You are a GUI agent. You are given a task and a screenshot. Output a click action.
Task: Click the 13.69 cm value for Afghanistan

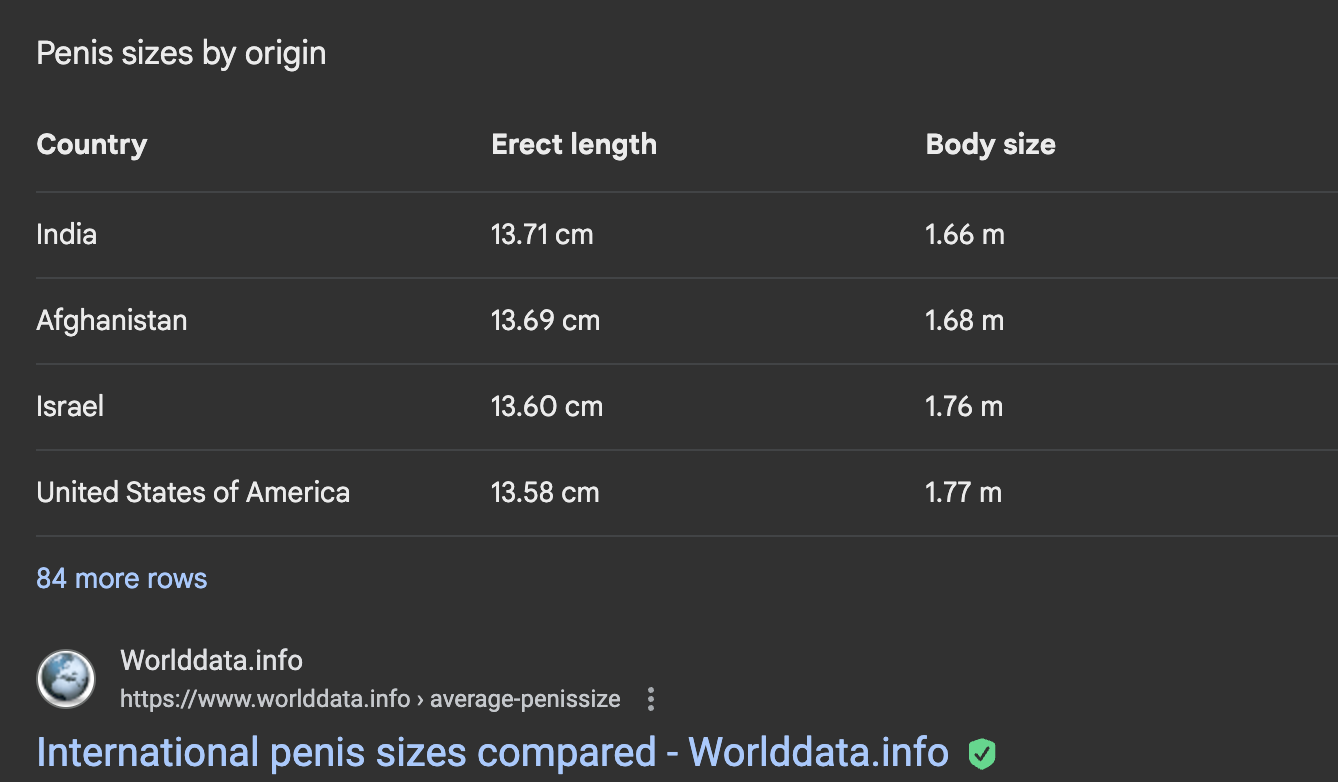click(x=545, y=321)
